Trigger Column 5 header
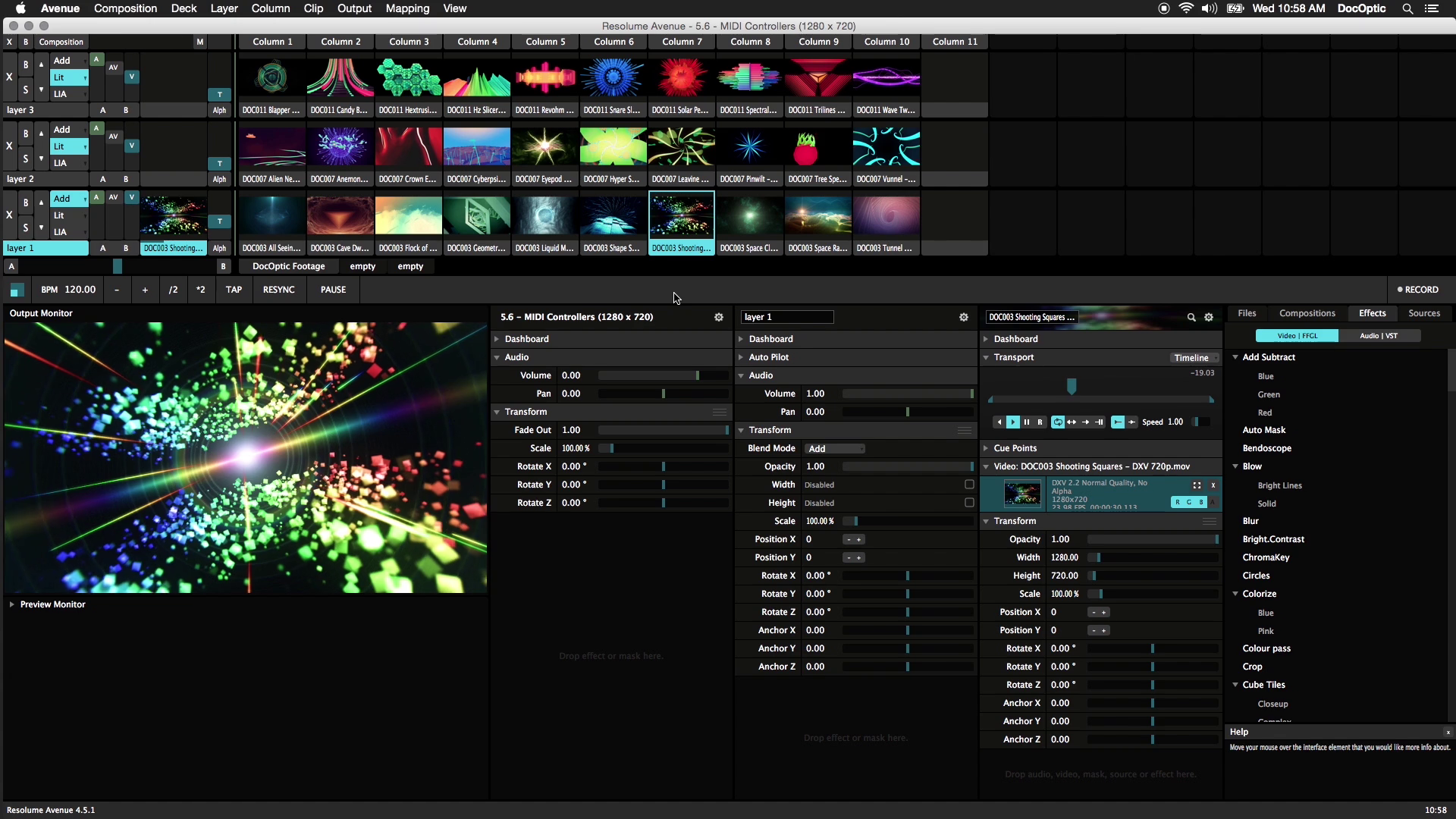The width and height of the screenshot is (1456, 819). 545,42
